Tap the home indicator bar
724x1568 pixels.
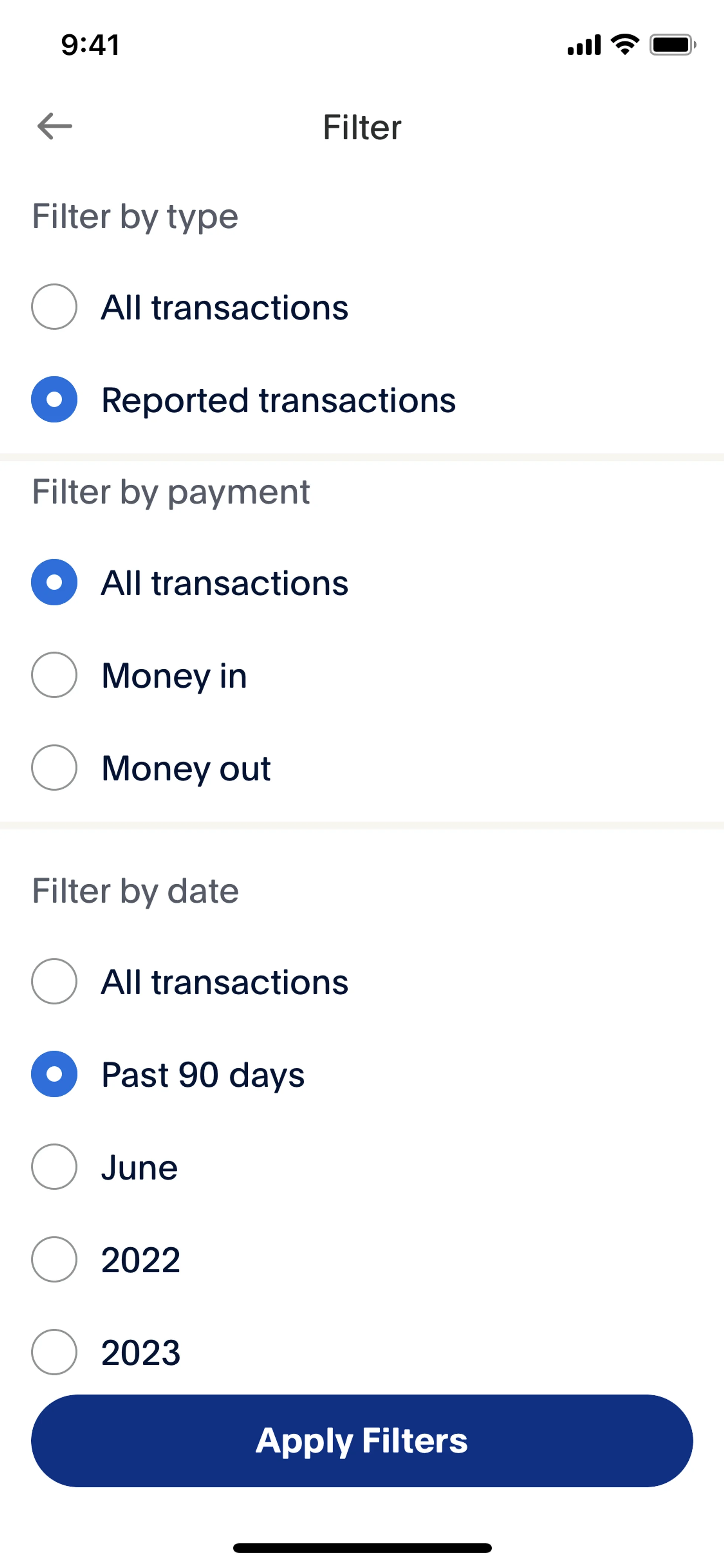click(x=362, y=1547)
